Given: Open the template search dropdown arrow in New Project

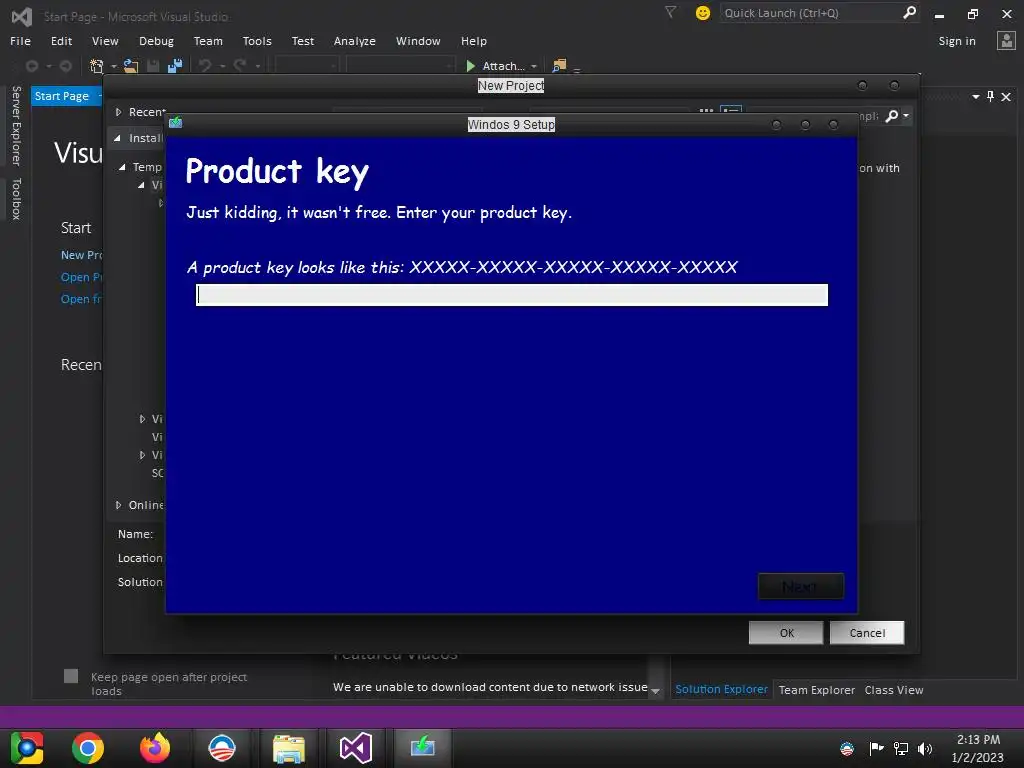Looking at the screenshot, I should 906,116.
